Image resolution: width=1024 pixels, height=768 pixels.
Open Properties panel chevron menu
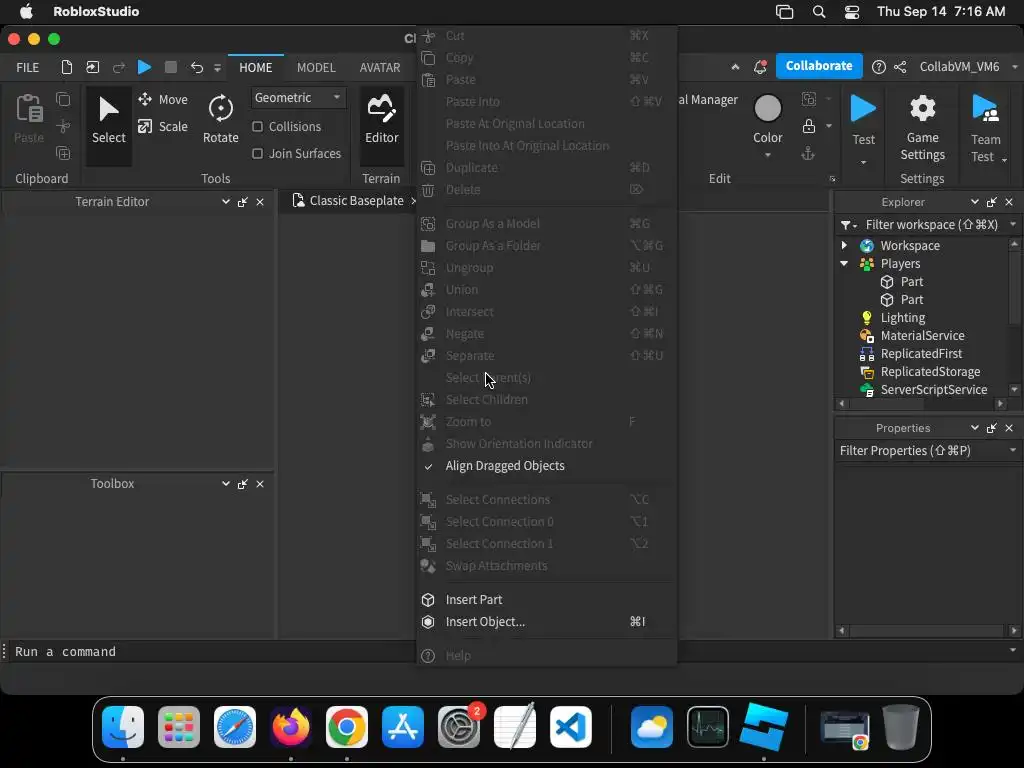pyautogui.click(x=975, y=428)
